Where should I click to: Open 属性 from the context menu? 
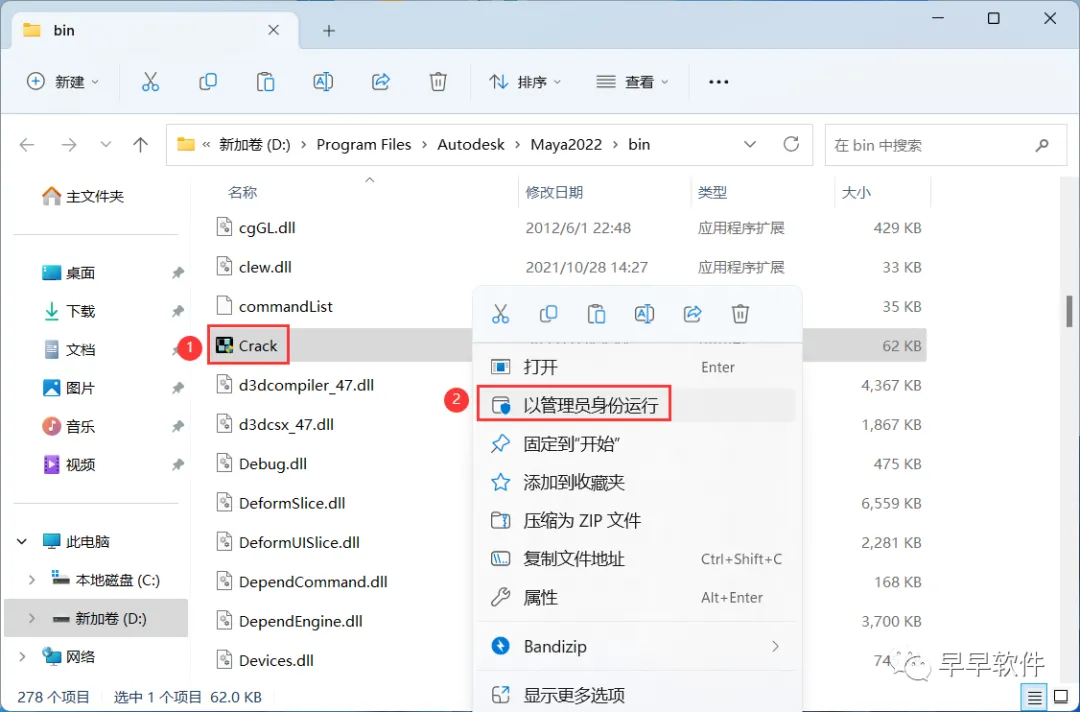[x=638, y=598]
